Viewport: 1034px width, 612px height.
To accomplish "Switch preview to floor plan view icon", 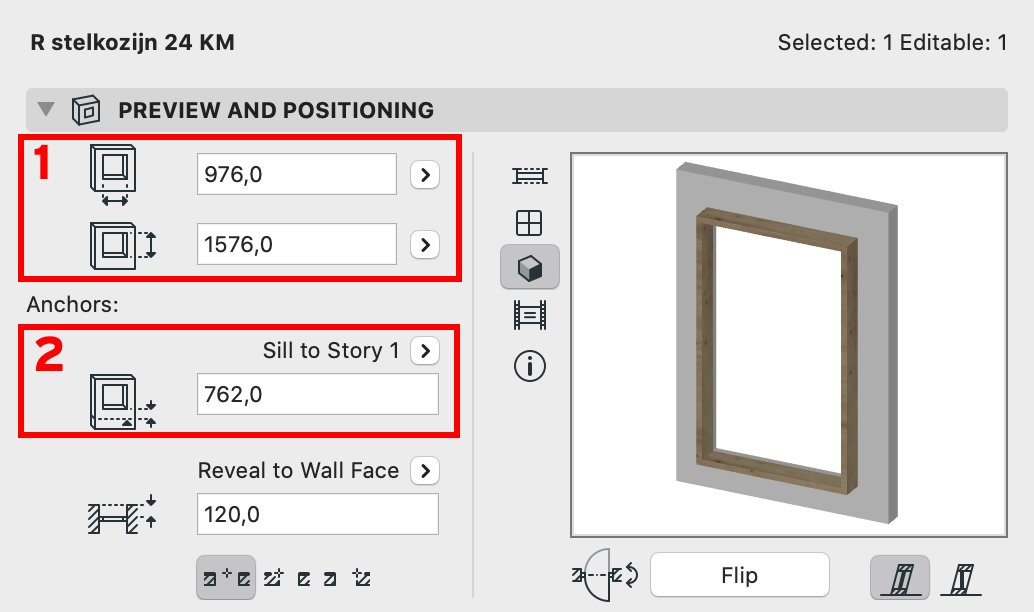I will pos(530,175).
